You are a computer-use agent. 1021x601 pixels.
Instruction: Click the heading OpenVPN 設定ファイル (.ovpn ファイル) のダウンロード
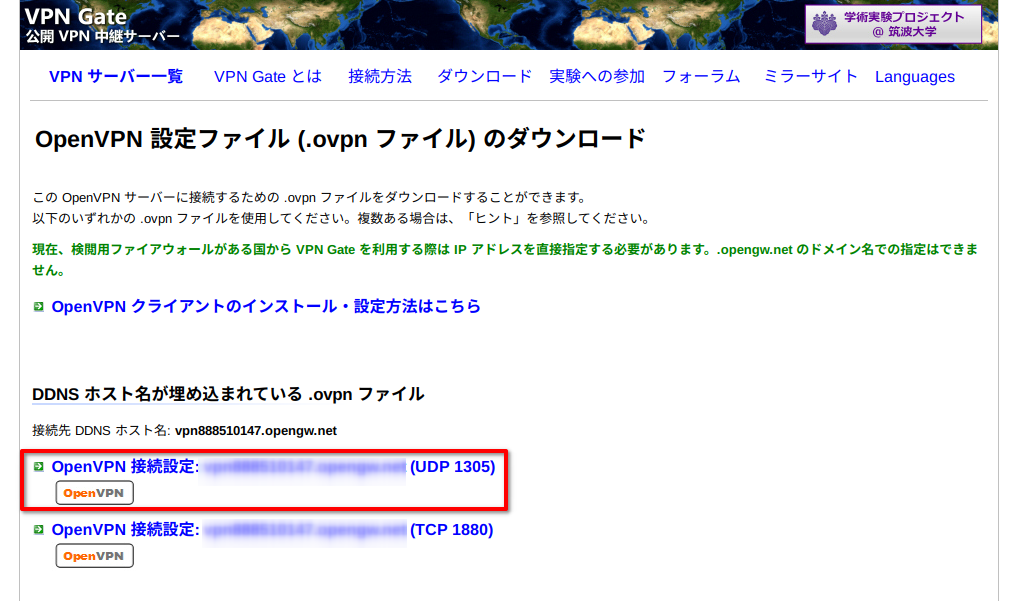pos(340,139)
